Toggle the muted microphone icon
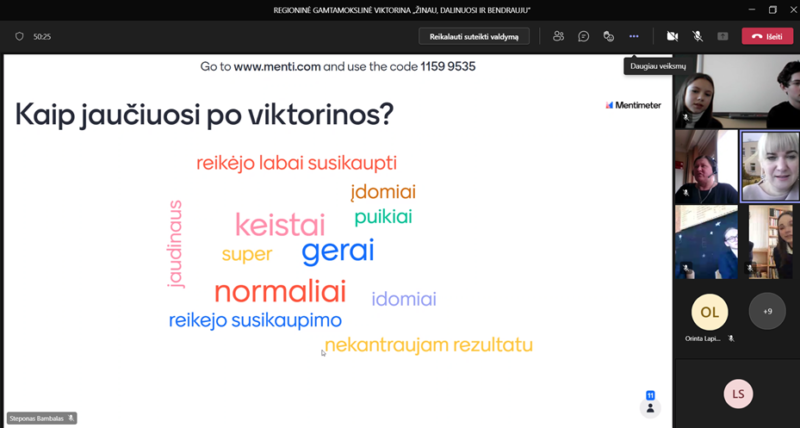This screenshot has height=428, width=800. tap(697, 36)
